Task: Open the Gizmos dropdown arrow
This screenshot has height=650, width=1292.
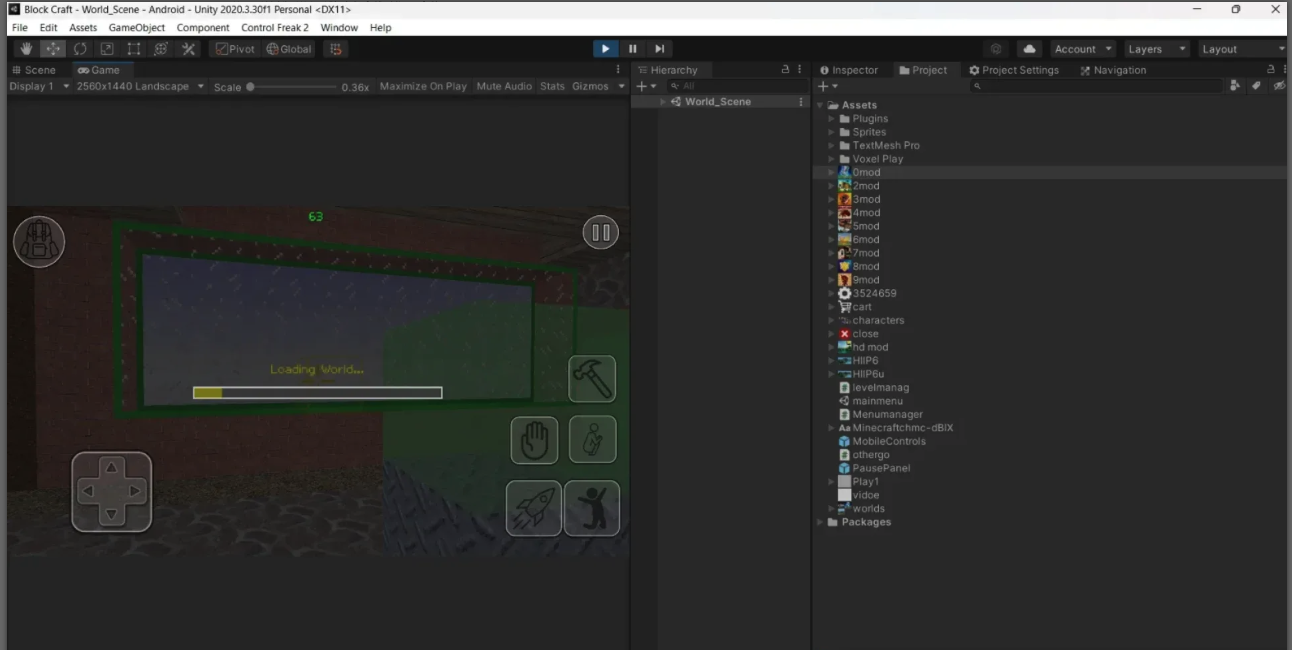Action: click(x=621, y=86)
